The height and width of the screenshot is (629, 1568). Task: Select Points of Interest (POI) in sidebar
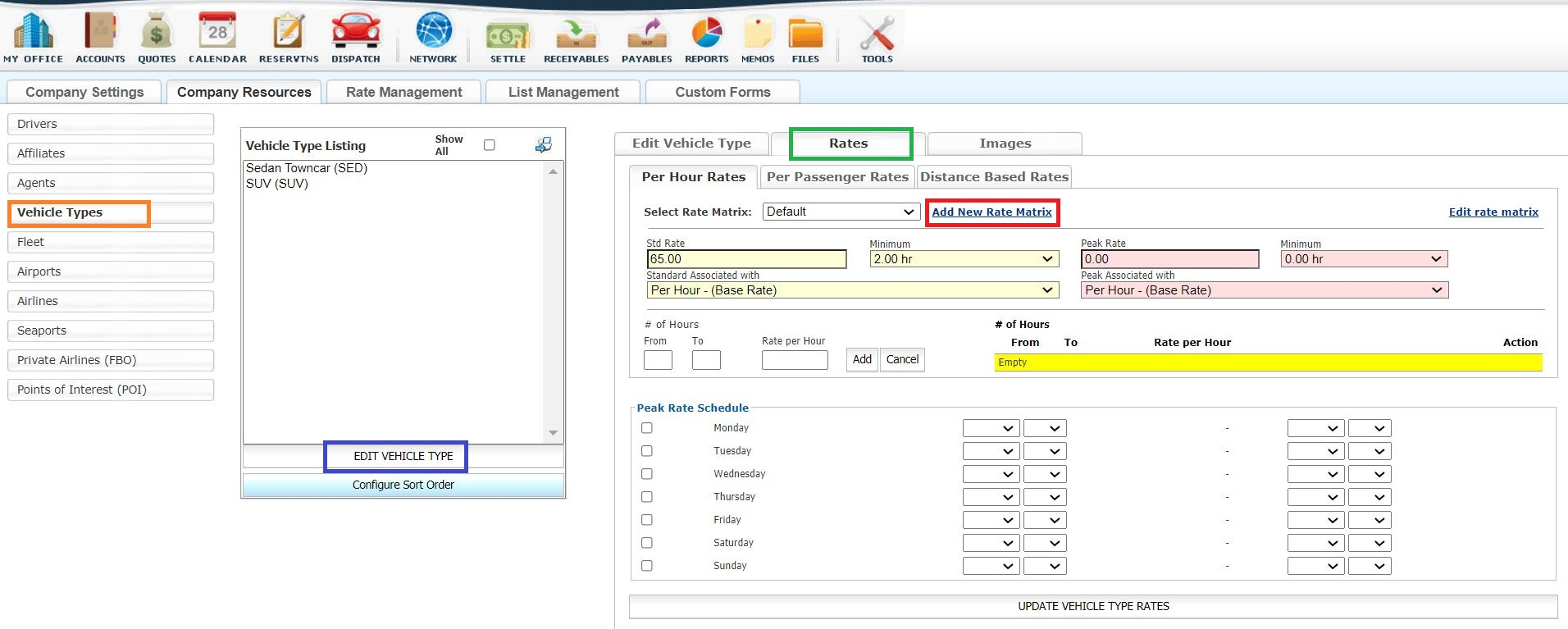click(x=111, y=390)
